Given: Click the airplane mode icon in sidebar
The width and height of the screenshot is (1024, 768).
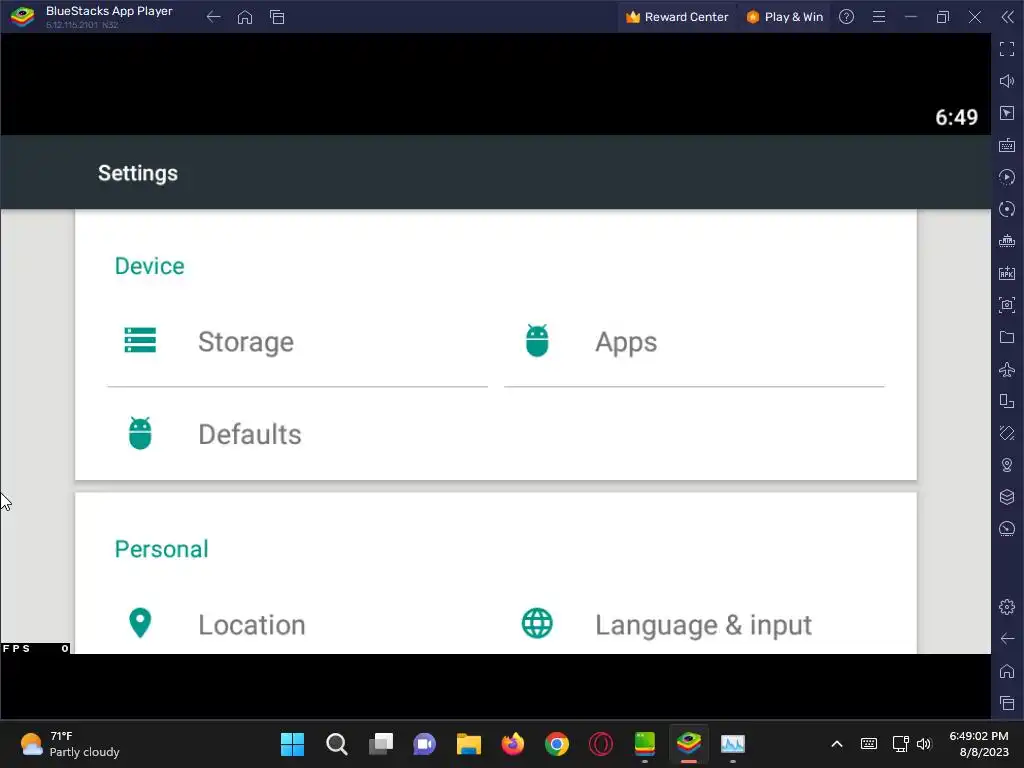Looking at the screenshot, I should pyautogui.click(x=1007, y=369).
